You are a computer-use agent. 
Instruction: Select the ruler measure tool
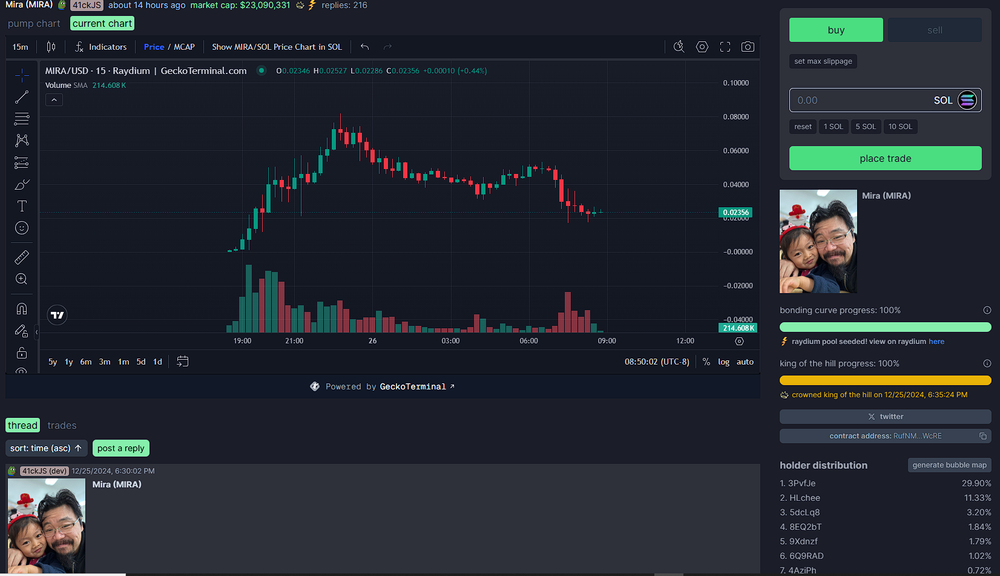click(22, 257)
